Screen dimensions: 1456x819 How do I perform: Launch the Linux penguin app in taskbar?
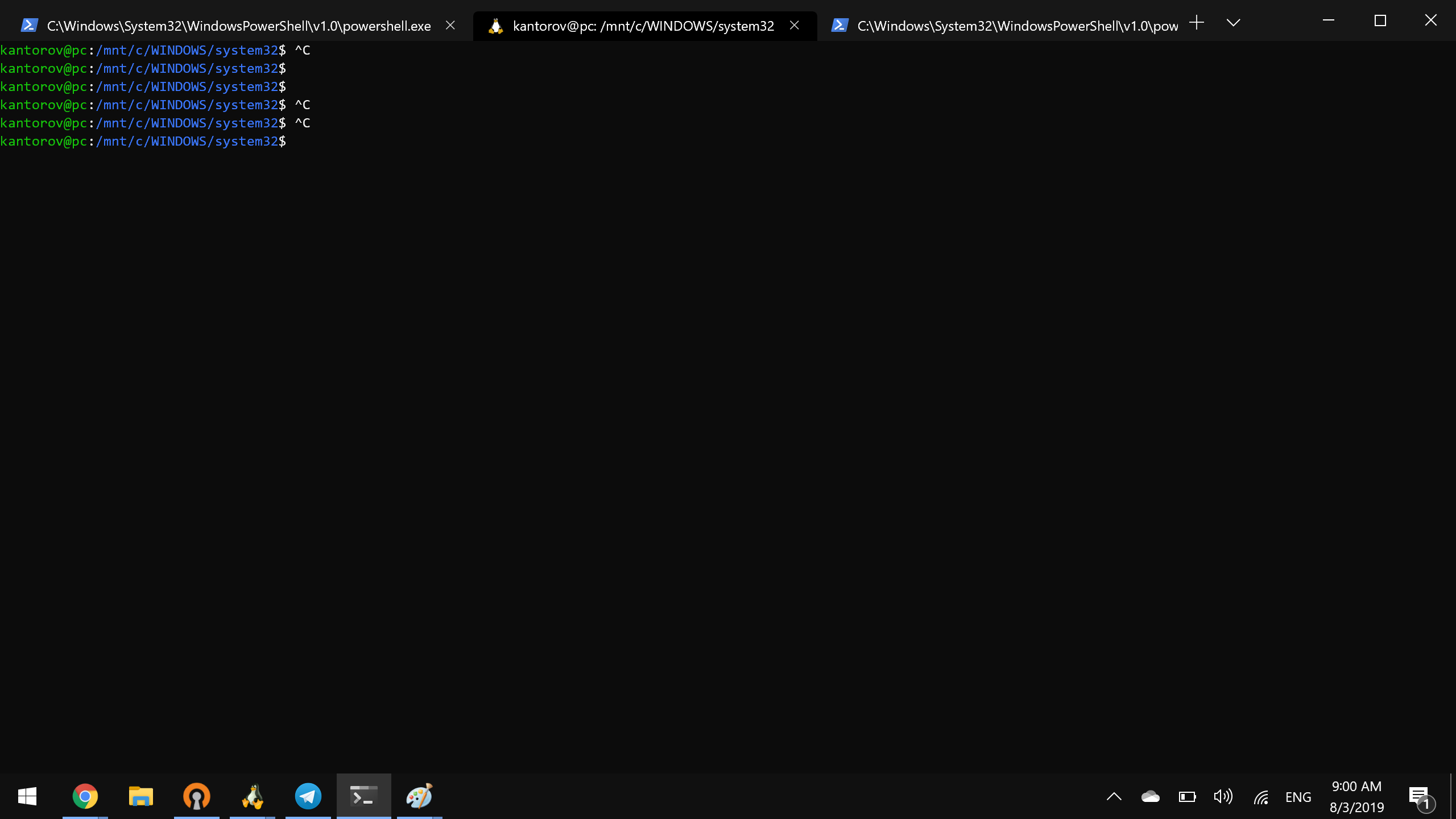[252, 796]
